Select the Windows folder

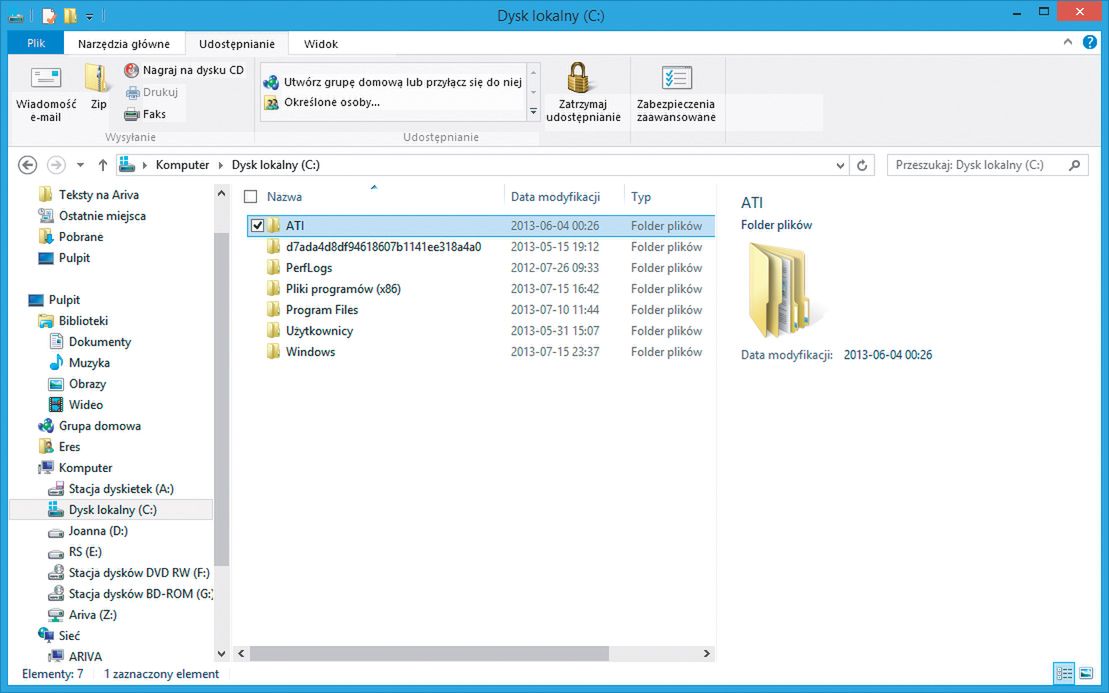(310, 351)
